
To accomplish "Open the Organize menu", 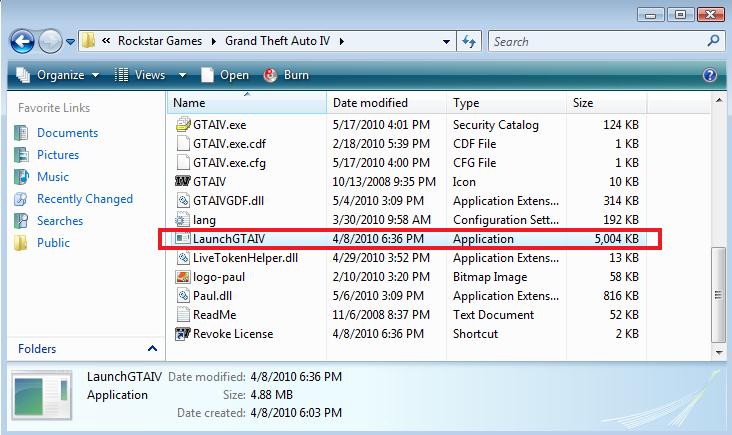I will click(58, 75).
